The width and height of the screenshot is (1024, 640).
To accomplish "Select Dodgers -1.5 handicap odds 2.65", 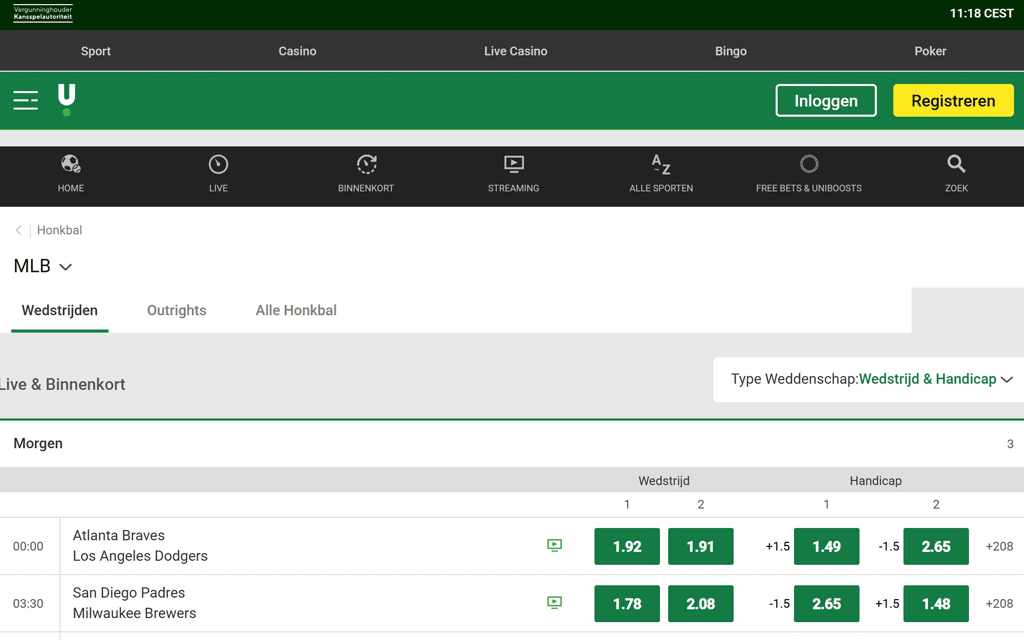I will pyautogui.click(x=936, y=547).
